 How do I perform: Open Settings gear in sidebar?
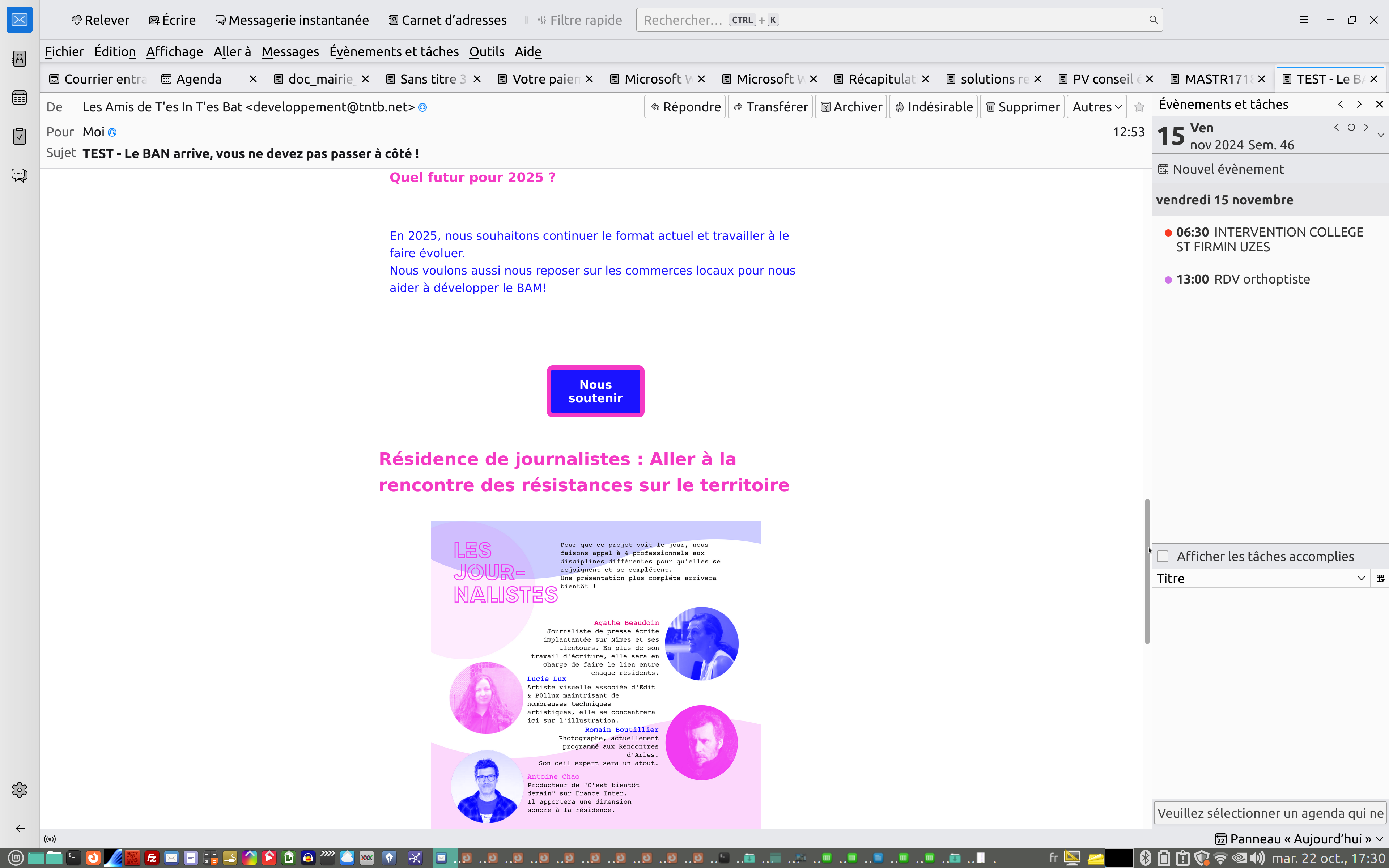pyautogui.click(x=20, y=790)
